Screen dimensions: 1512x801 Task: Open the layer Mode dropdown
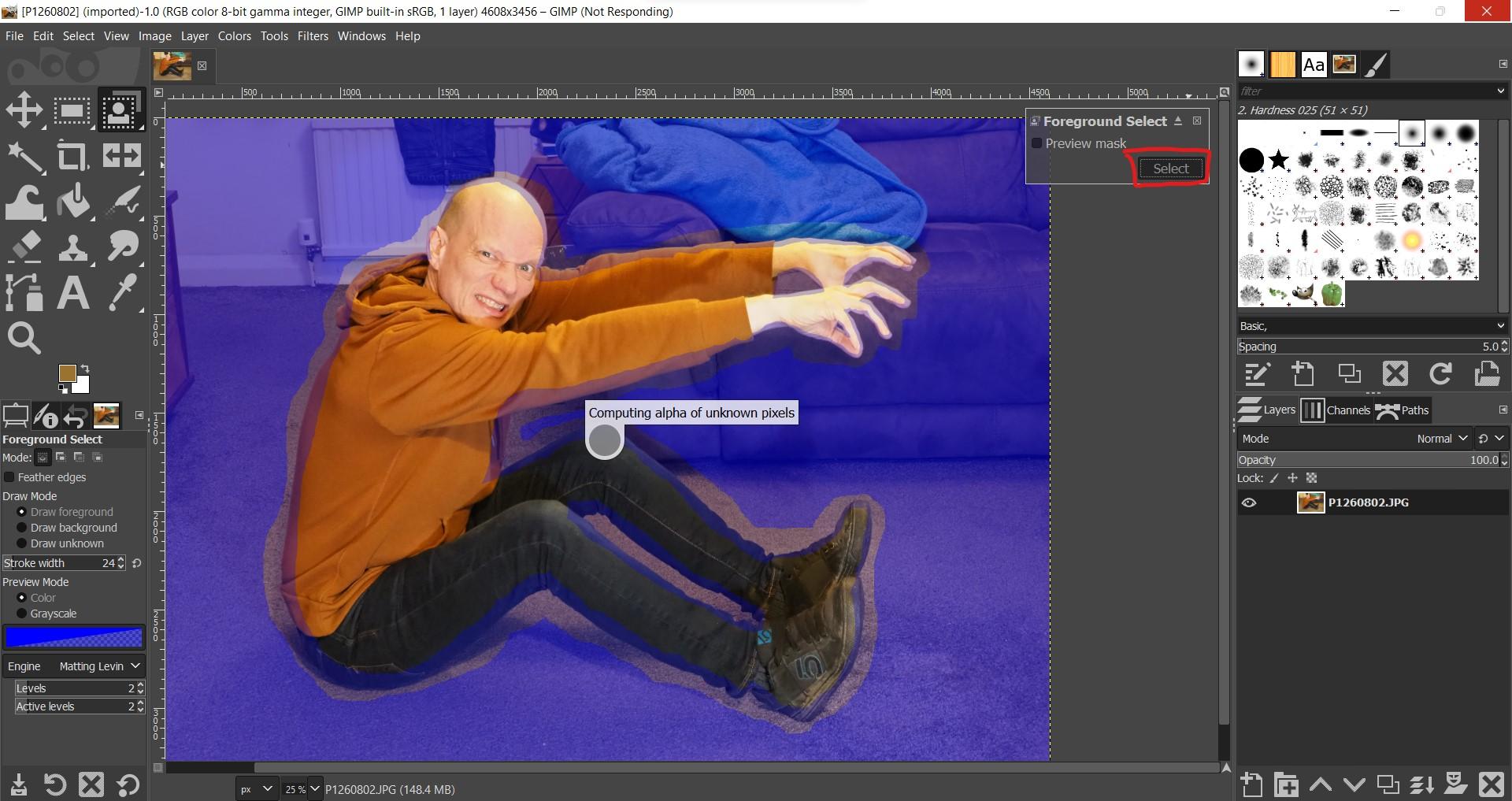1441,438
